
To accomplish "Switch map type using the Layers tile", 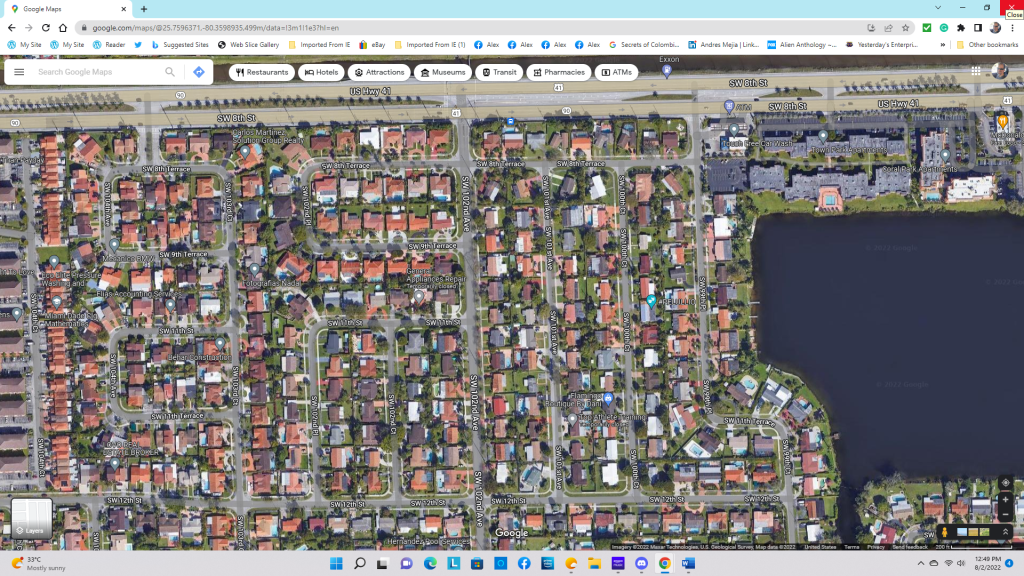I will 31,517.
